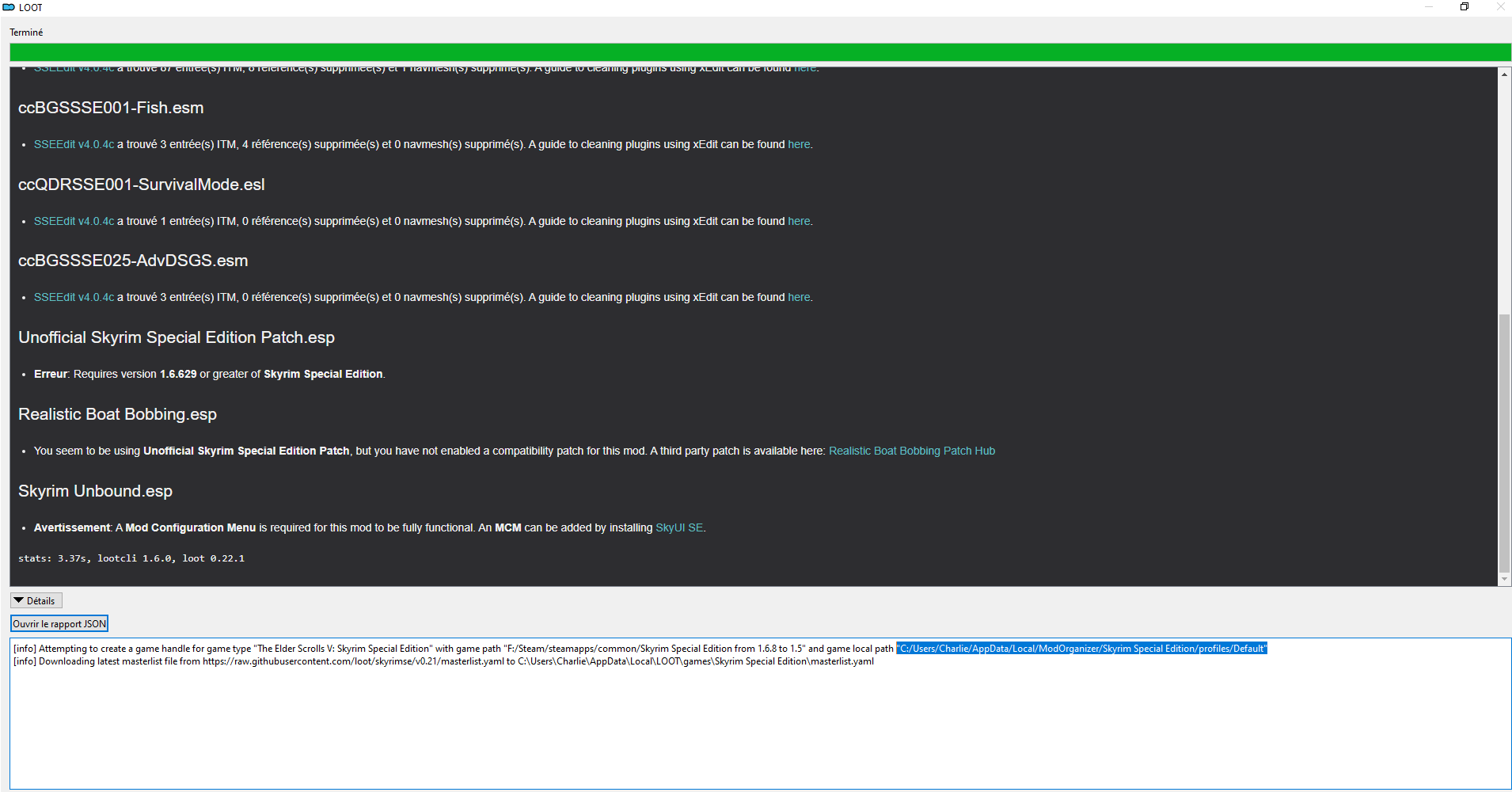Open SSEEdit v4.0.4c link under ccBGSSSE025-AdvDSGS.esm

[x=74, y=297]
